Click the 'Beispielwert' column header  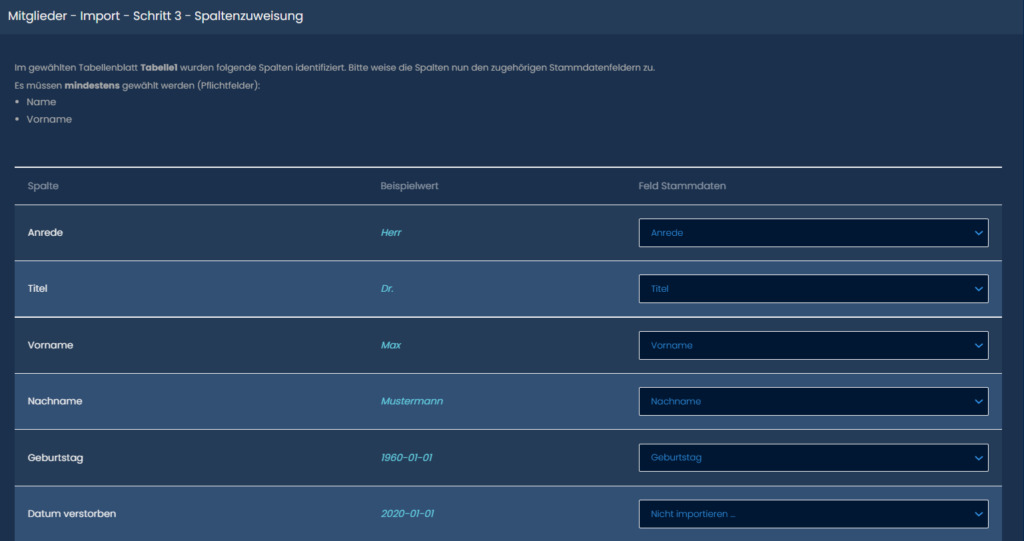click(409, 187)
